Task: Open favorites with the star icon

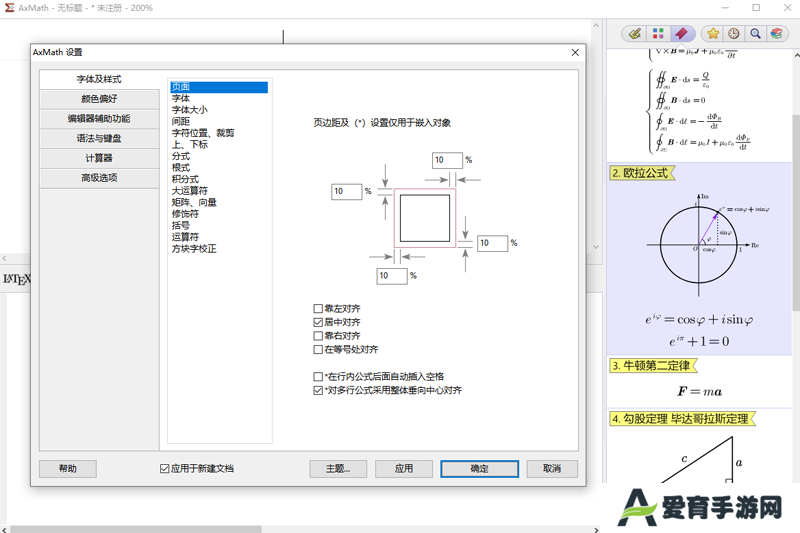Action: pyautogui.click(x=713, y=34)
